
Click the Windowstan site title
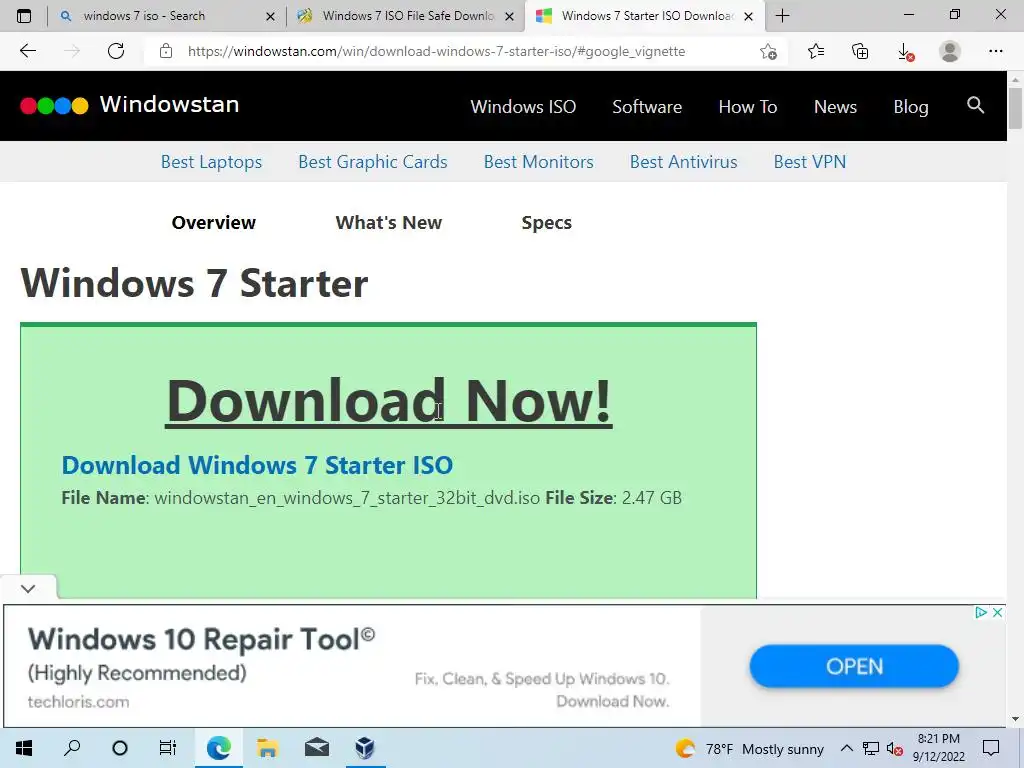(x=169, y=104)
